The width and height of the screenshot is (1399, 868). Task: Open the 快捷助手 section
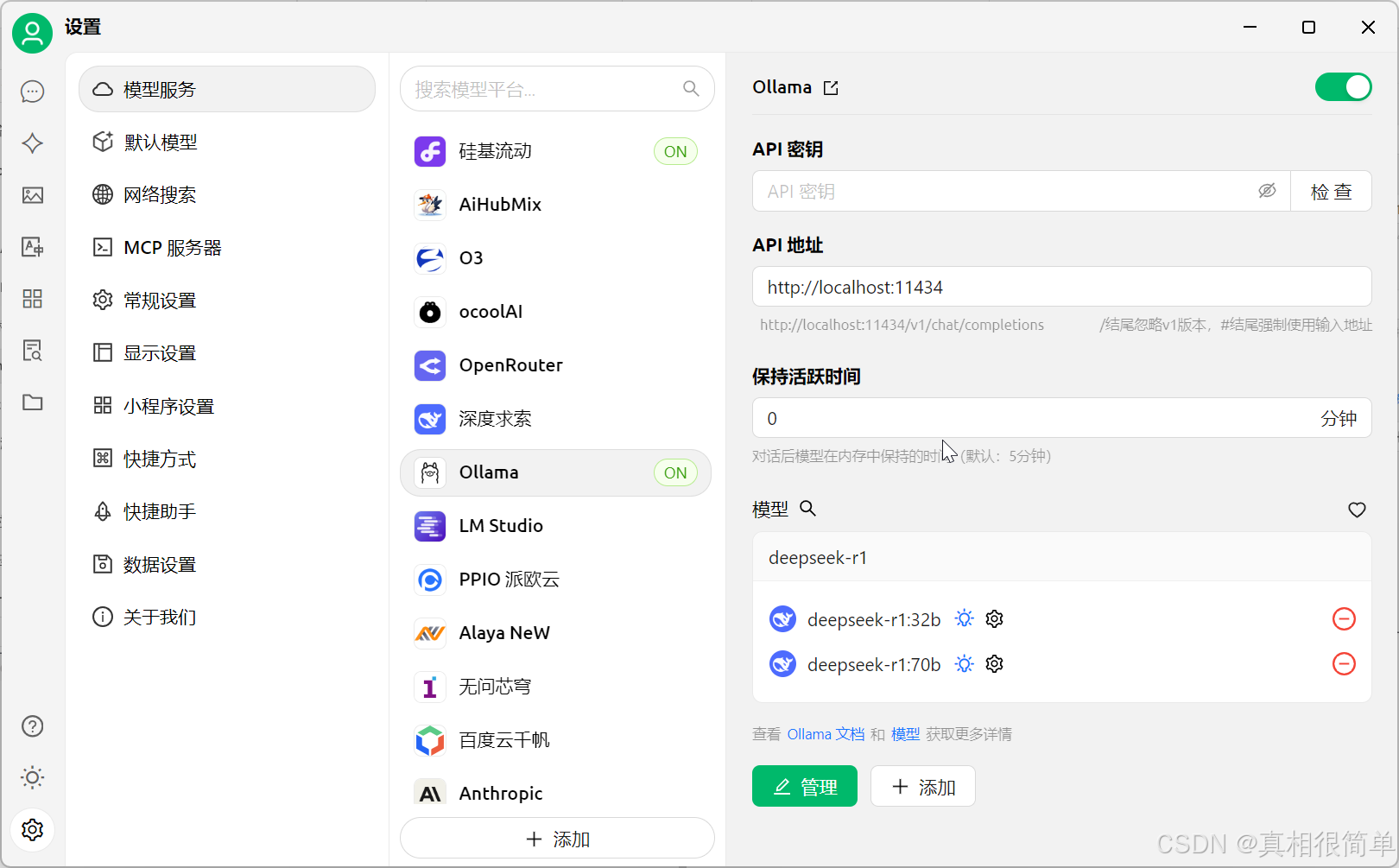tap(227, 511)
